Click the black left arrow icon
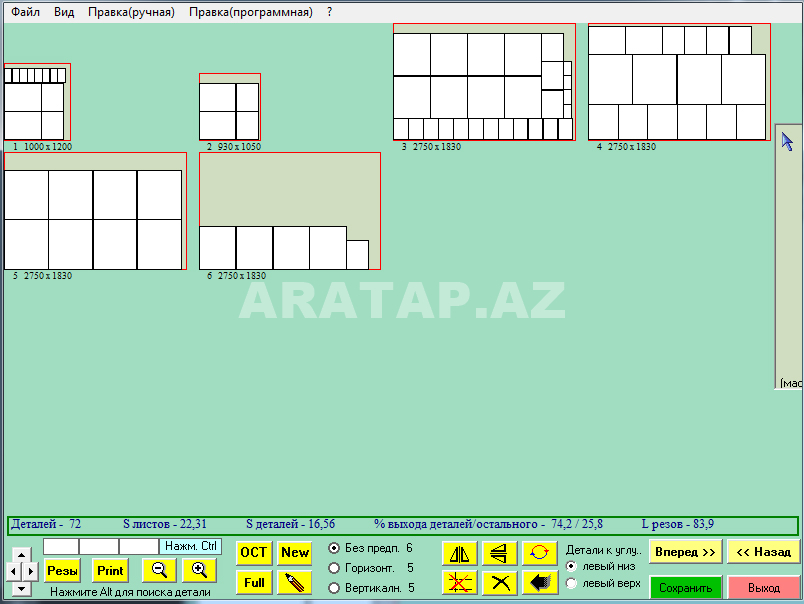Viewport: 804px width, 604px height. point(539,582)
